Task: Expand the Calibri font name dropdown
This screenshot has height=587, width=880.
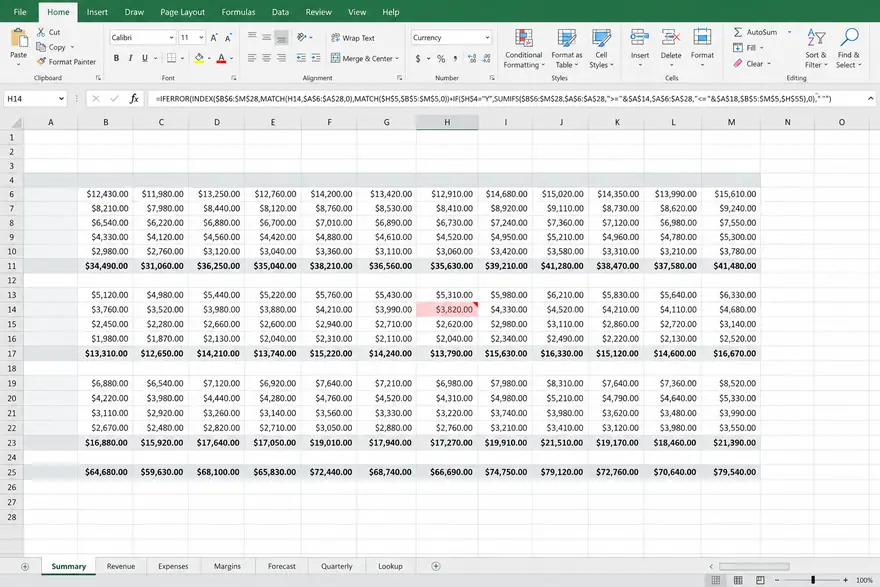Action: point(171,38)
